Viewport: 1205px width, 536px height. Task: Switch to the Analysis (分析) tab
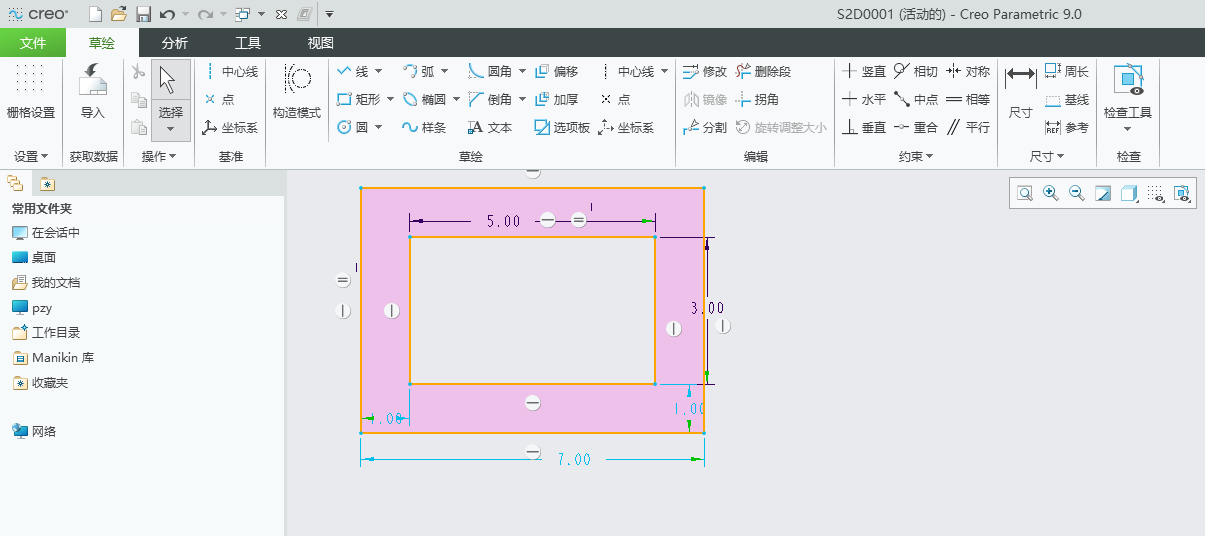pyautogui.click(x=174, y=43)
